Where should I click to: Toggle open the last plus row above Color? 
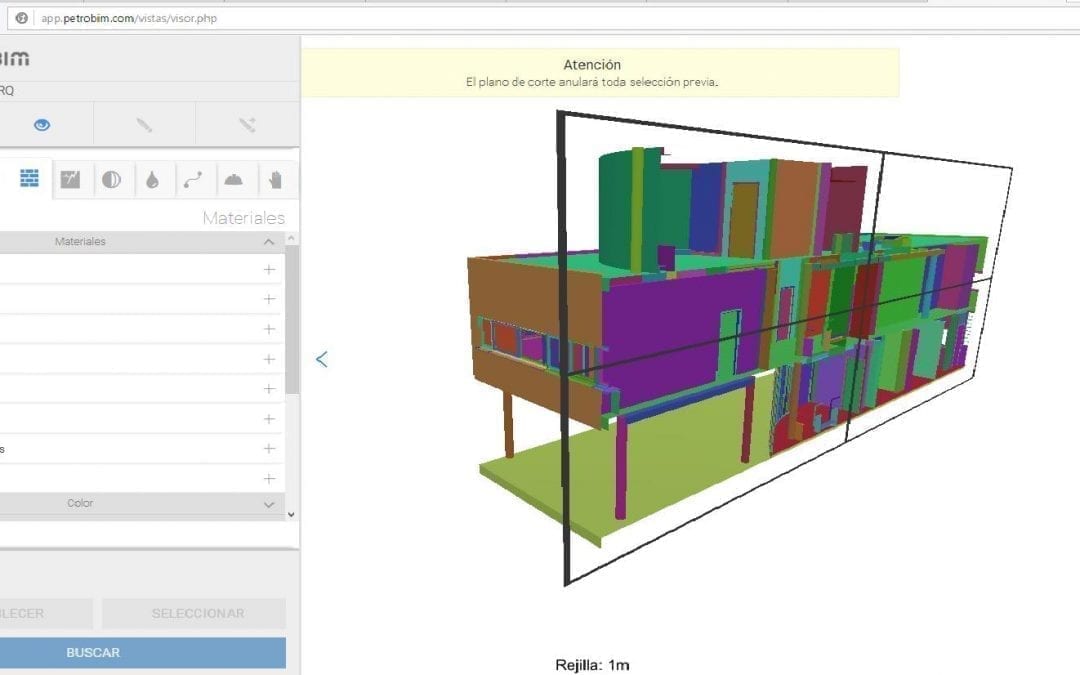click(x=268, y=478)
